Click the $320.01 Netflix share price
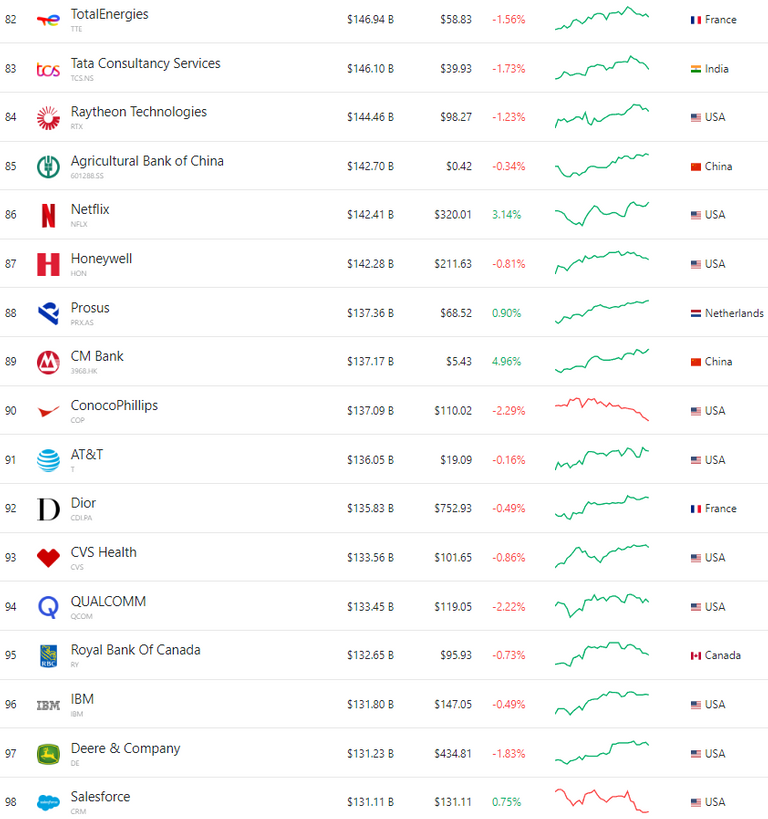 pyautogui.click(x=452, y=215)
